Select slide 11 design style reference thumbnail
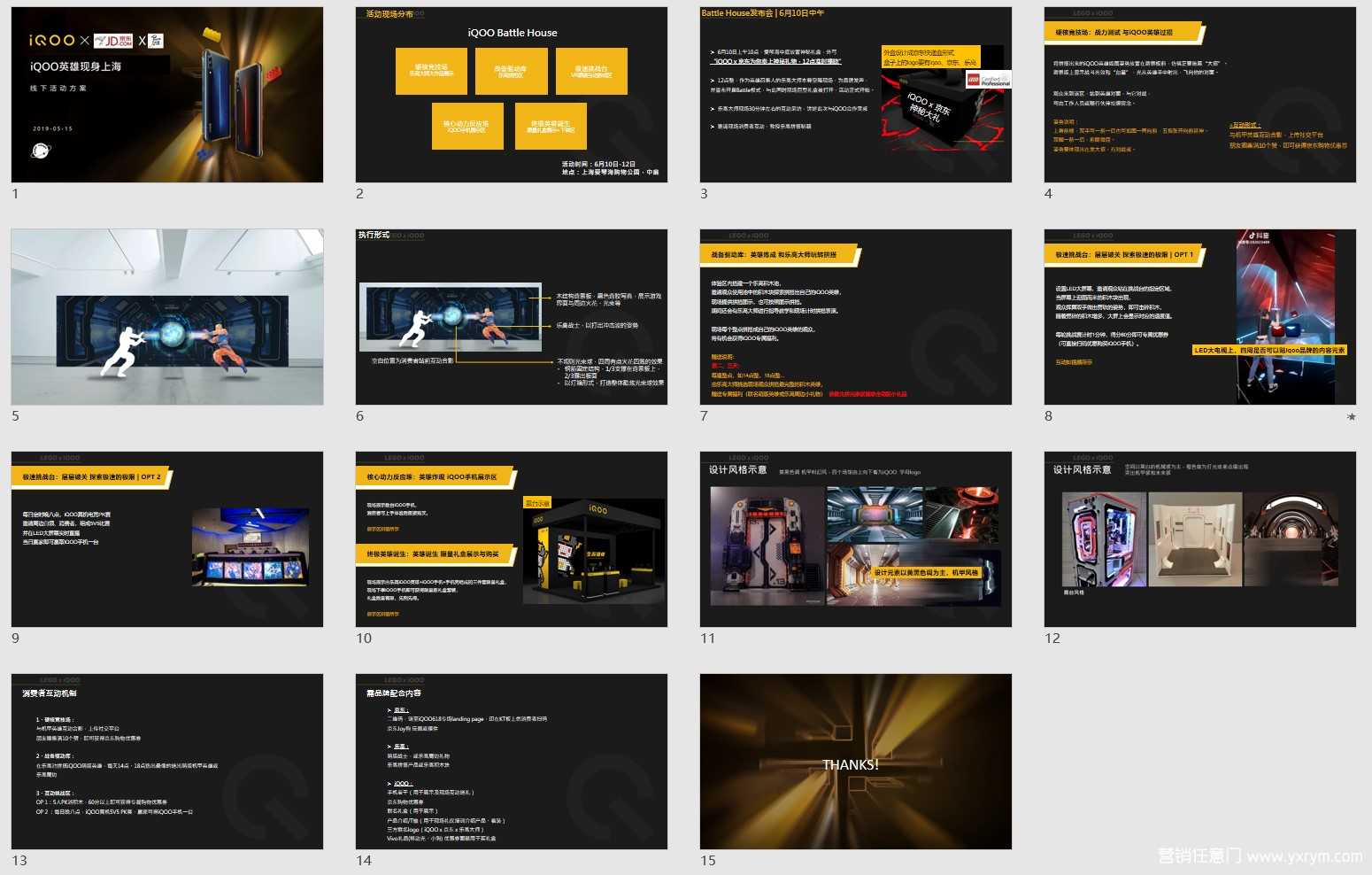This screenshot has height=875, width=1372. pos(856,539)
